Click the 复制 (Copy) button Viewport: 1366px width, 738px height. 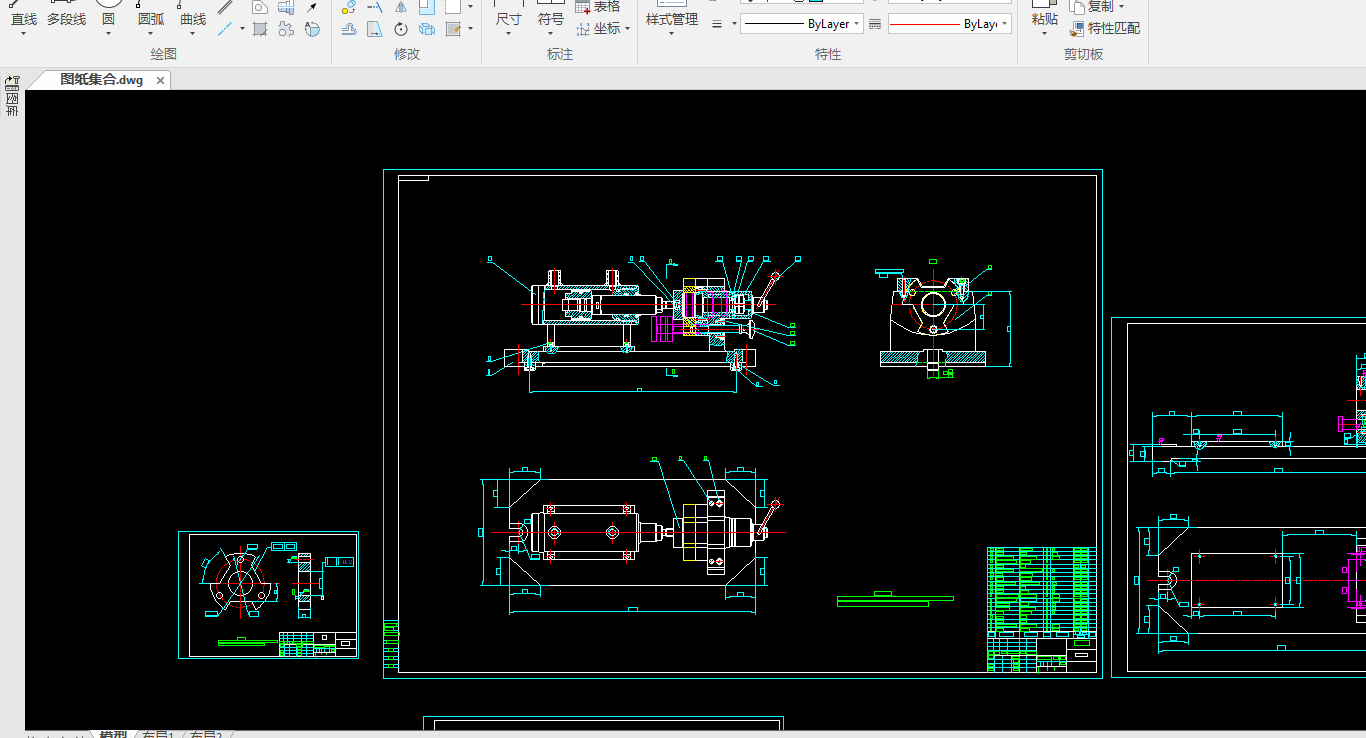1100,7
